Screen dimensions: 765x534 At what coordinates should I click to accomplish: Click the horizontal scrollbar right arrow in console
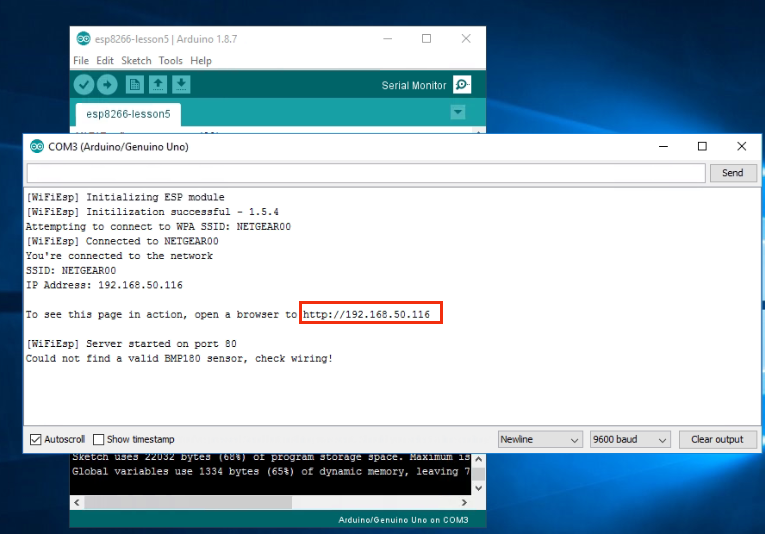point(464,502)
